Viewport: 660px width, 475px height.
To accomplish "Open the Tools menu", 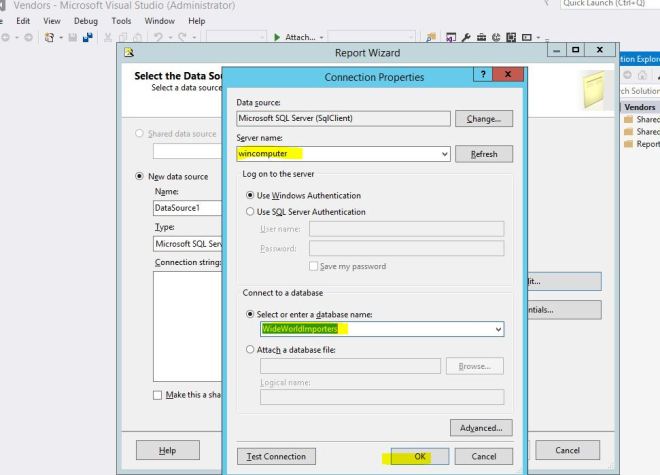I will [121, 20].
